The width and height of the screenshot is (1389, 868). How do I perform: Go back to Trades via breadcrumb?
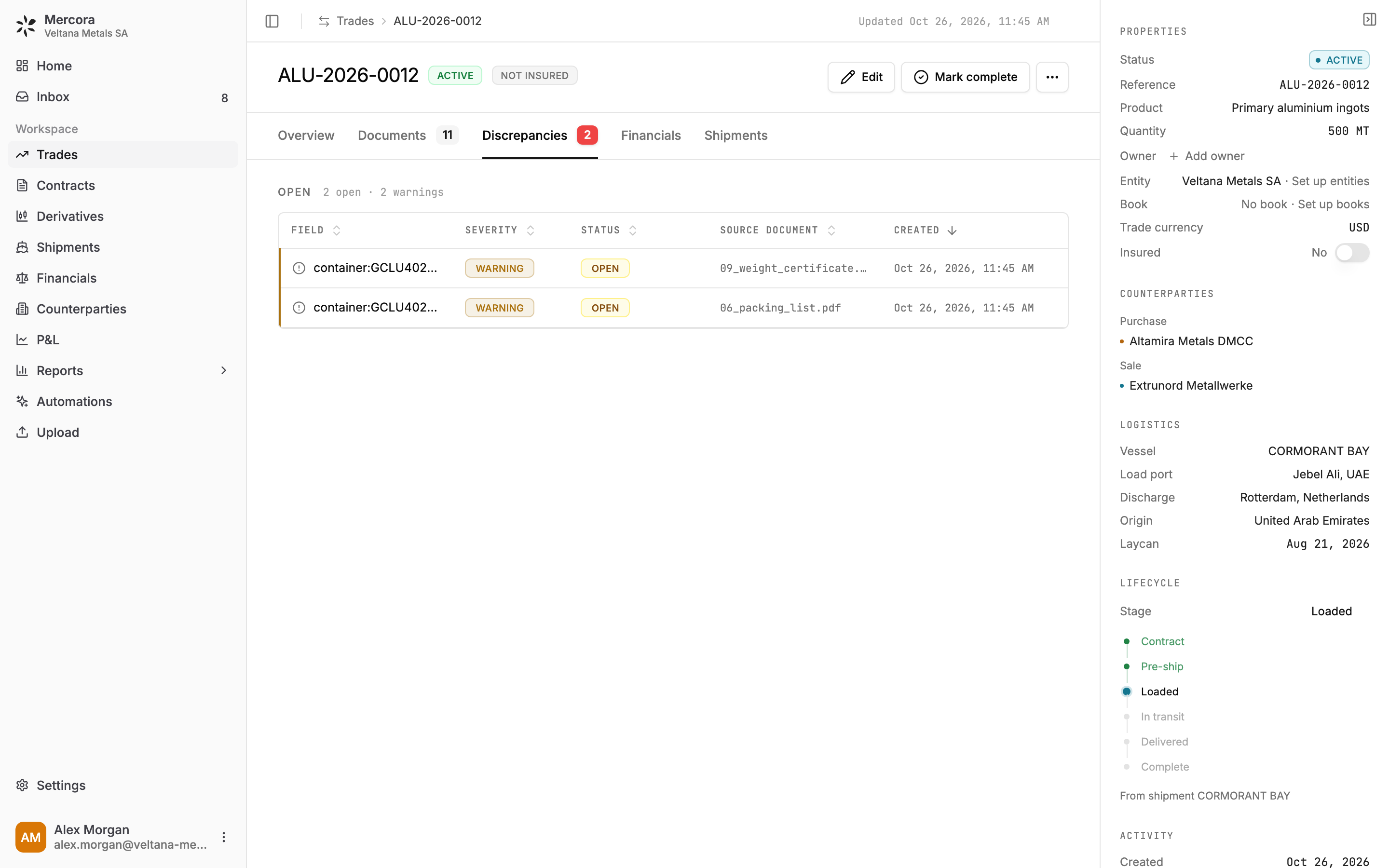coord(354,21)
